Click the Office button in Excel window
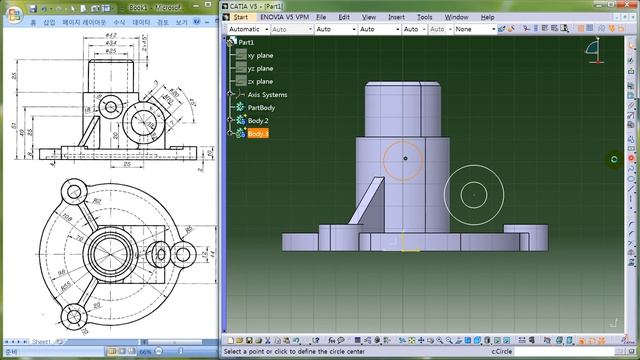 (14, 15)
